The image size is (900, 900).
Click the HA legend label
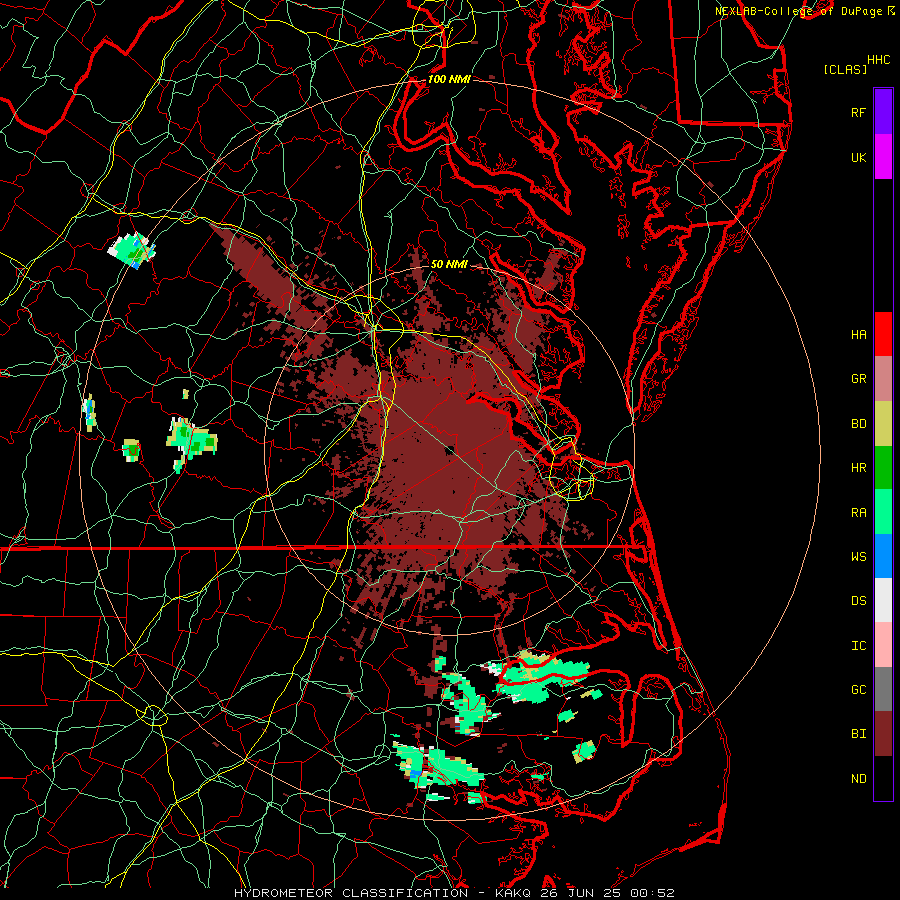[x=858, y=335]
